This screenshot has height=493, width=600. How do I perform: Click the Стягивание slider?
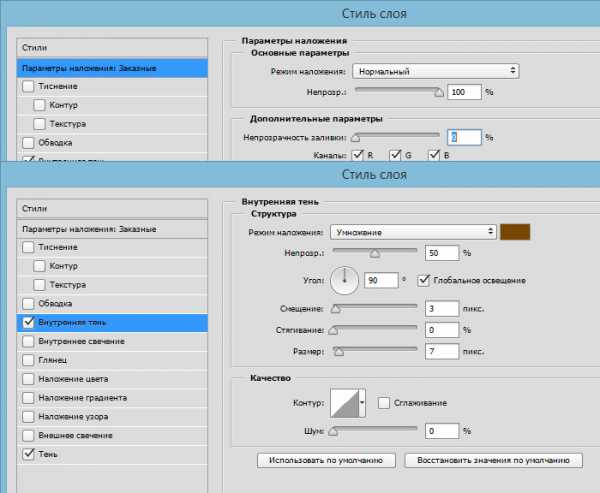[373, 330]
